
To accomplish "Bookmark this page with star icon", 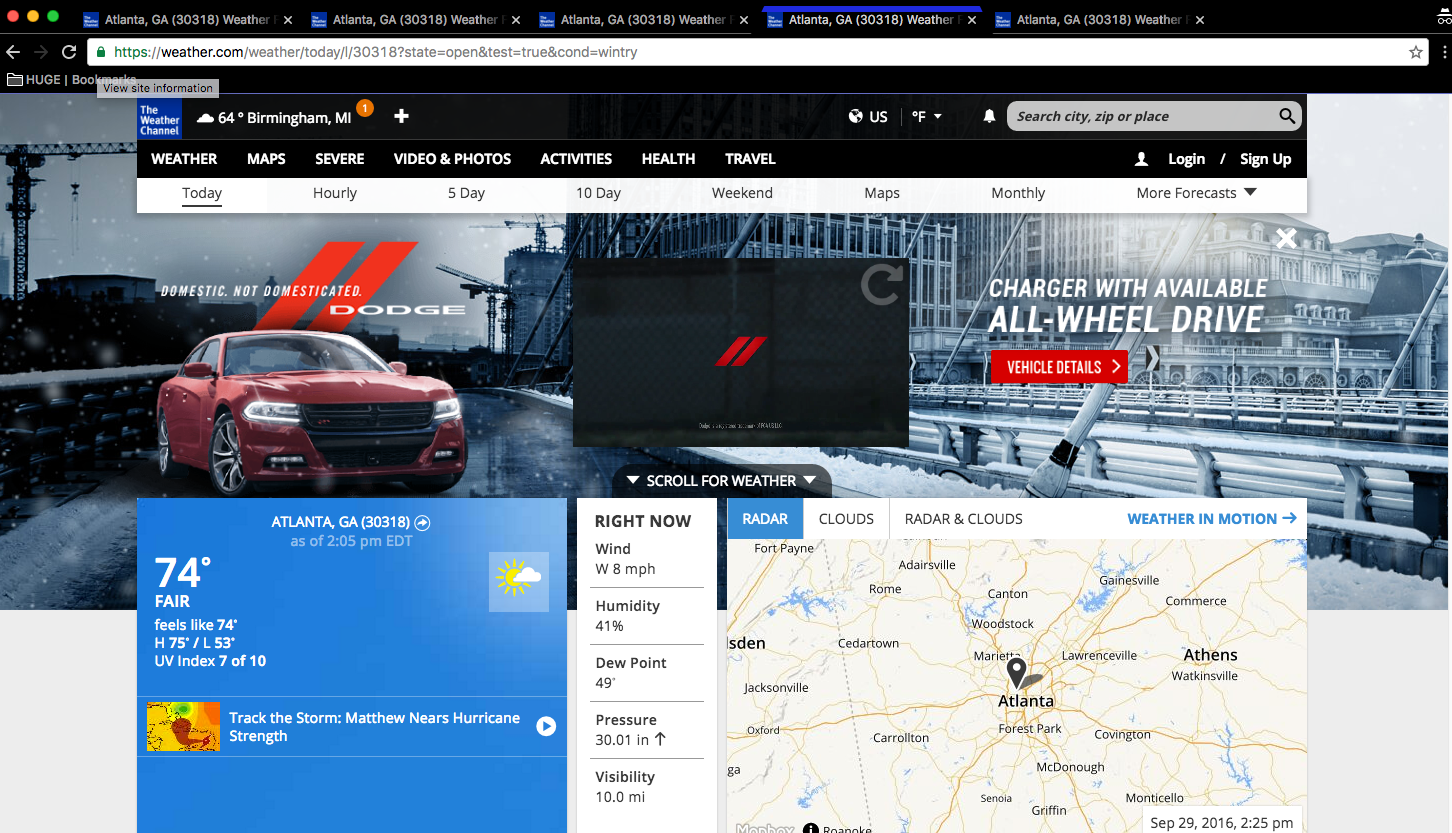I will coord(1416,52).
